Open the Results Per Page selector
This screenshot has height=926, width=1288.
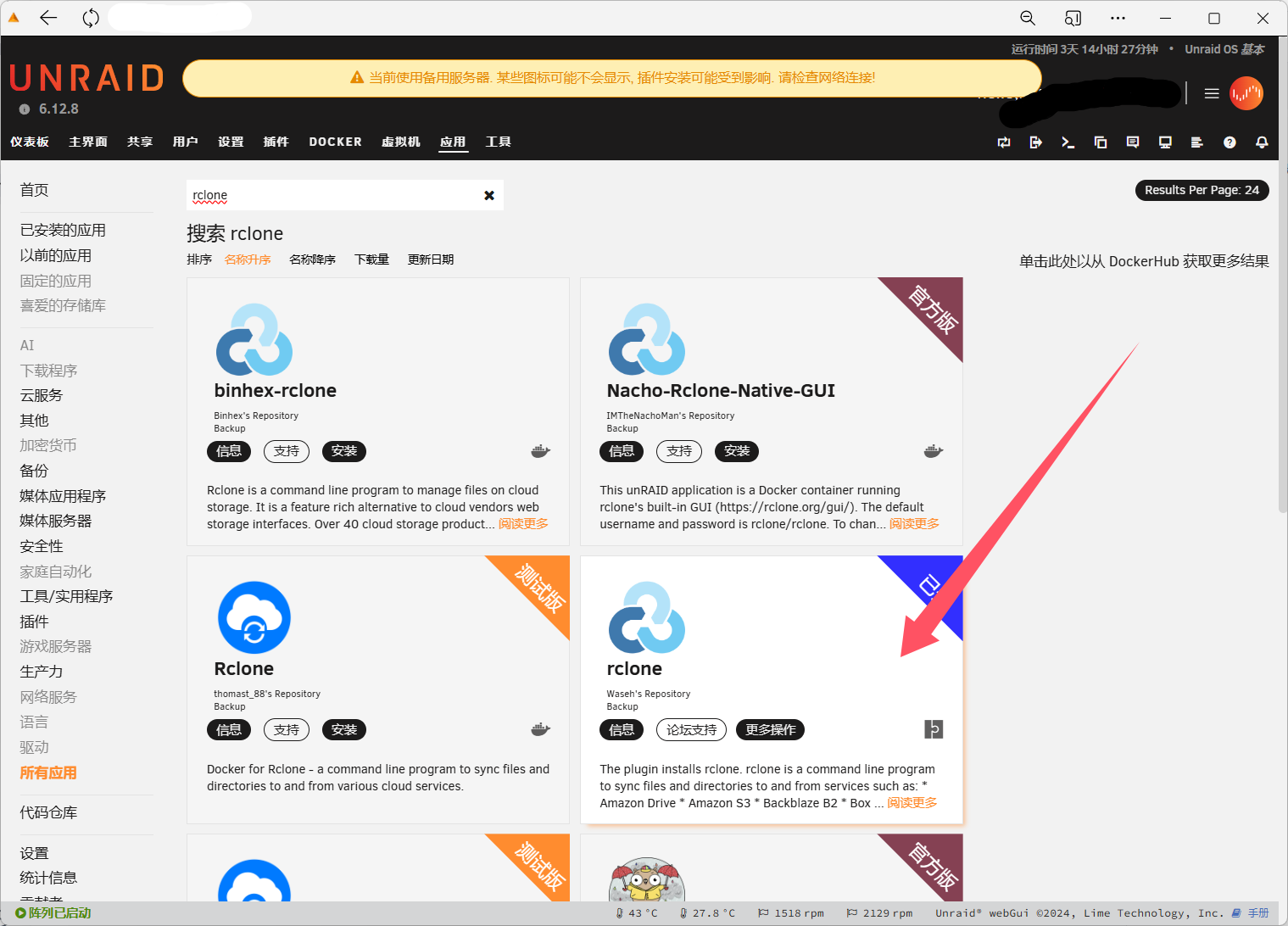[1202, 190]
